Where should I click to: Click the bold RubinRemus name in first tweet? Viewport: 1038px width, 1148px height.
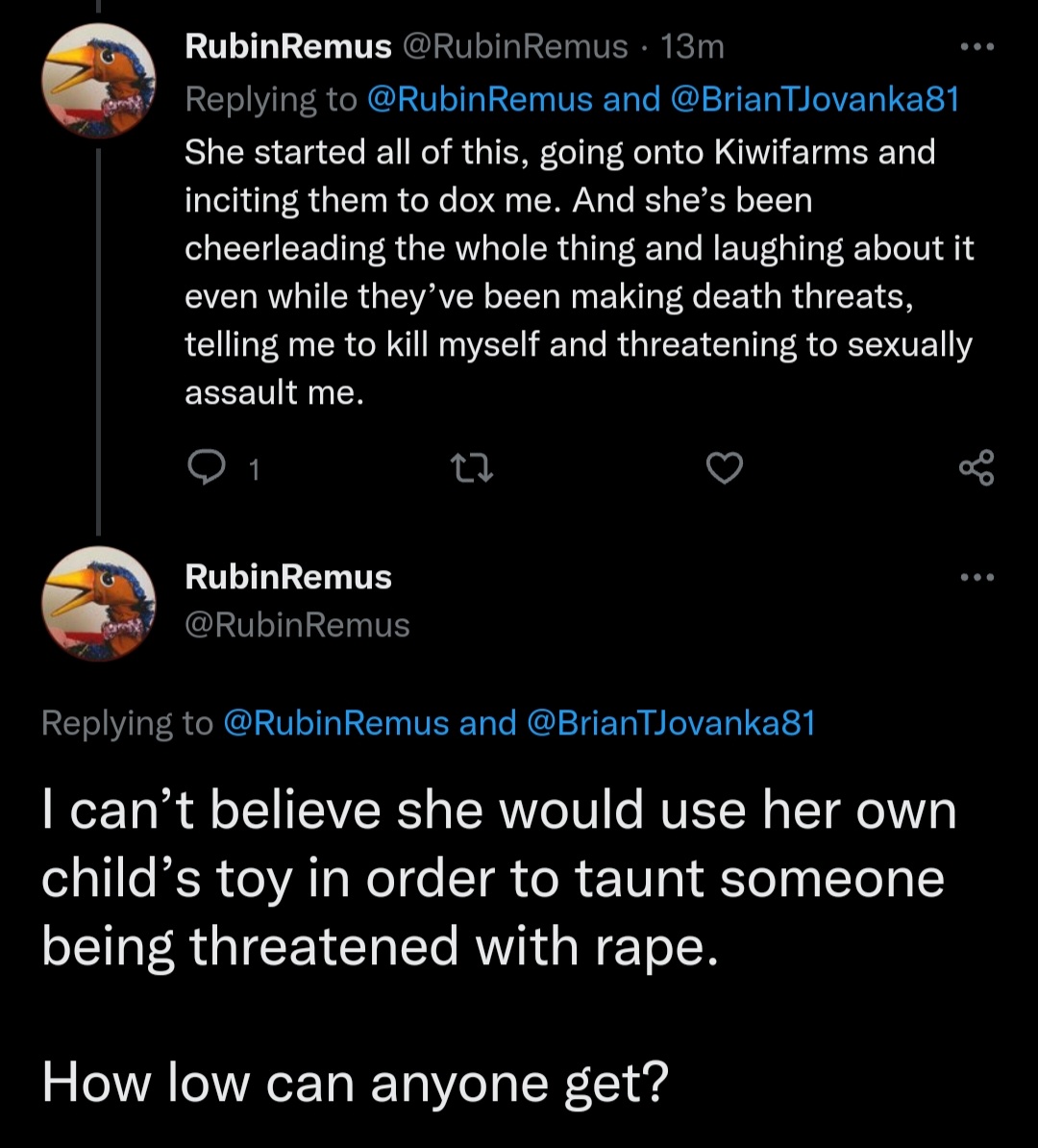[x=288, y=47]
